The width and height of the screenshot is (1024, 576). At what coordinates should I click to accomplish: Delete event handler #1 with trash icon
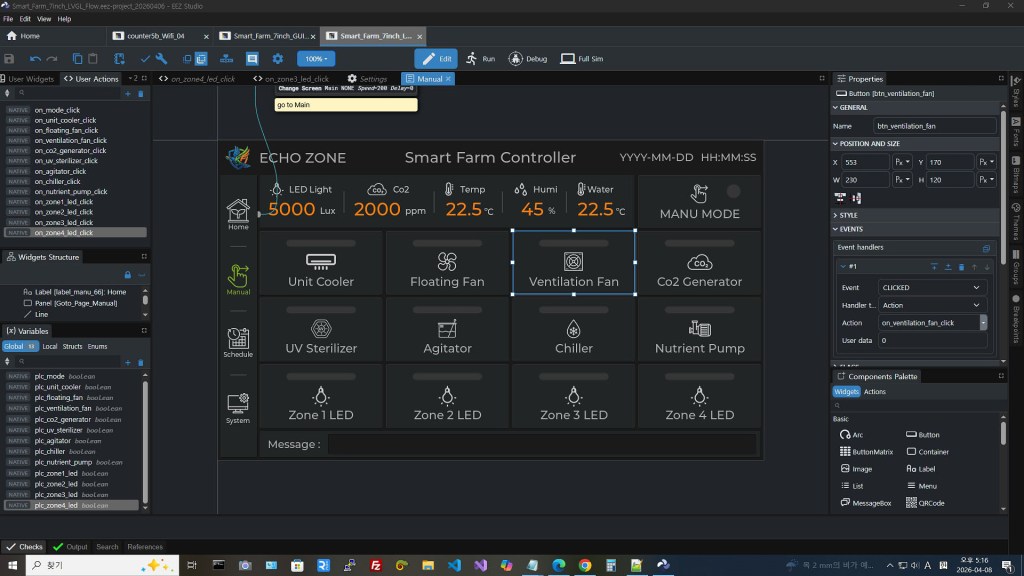click(x=962, y=267)
